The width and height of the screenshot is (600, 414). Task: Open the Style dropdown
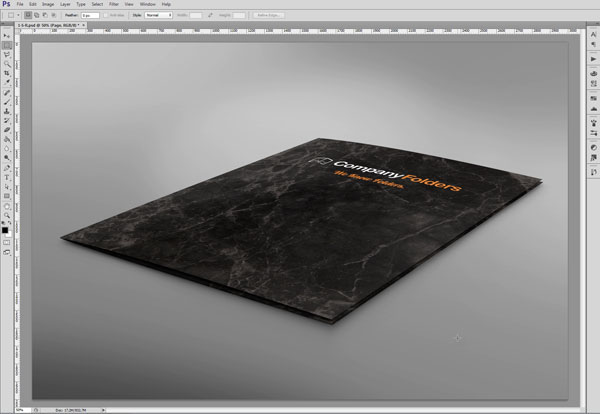point(158,15)
